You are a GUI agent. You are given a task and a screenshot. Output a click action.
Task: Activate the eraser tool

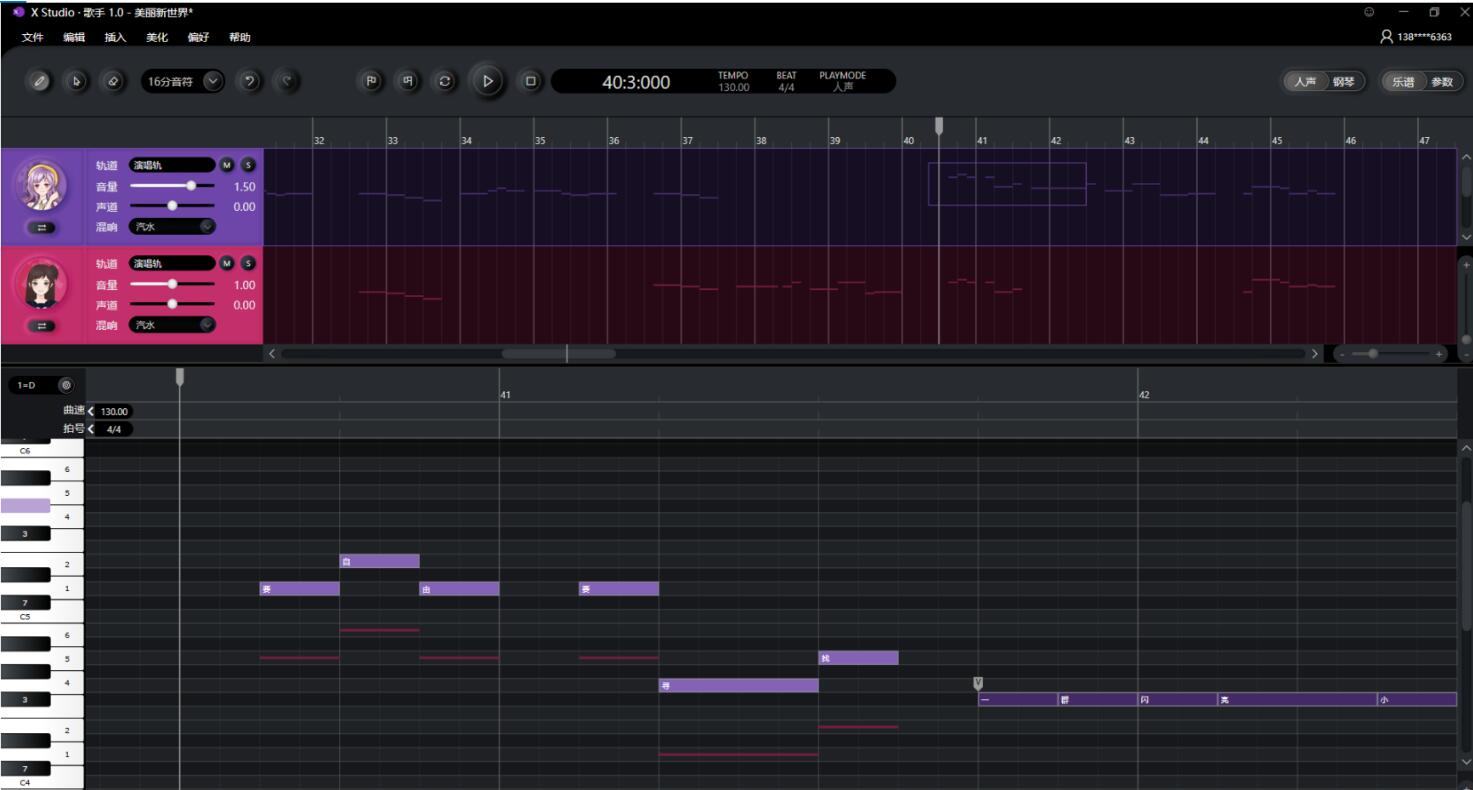click(x=112, y=82)
